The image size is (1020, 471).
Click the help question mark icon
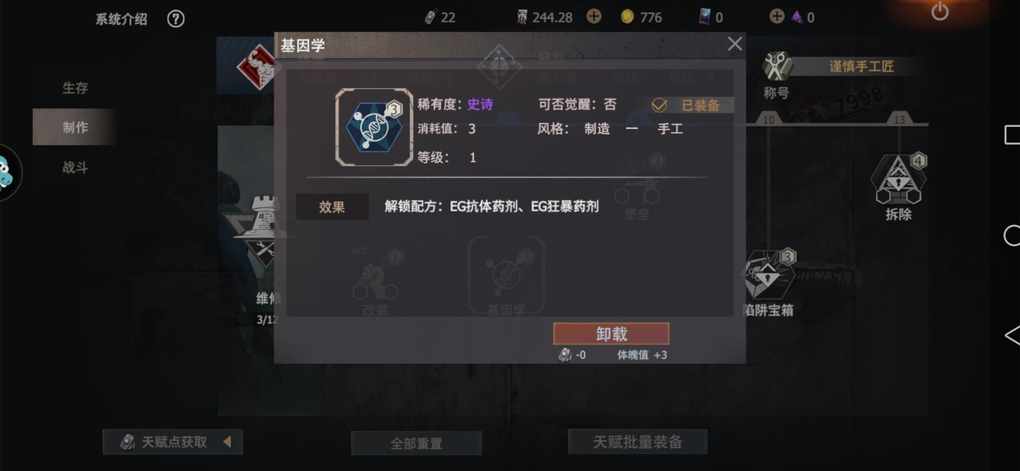tap(176, 19)
